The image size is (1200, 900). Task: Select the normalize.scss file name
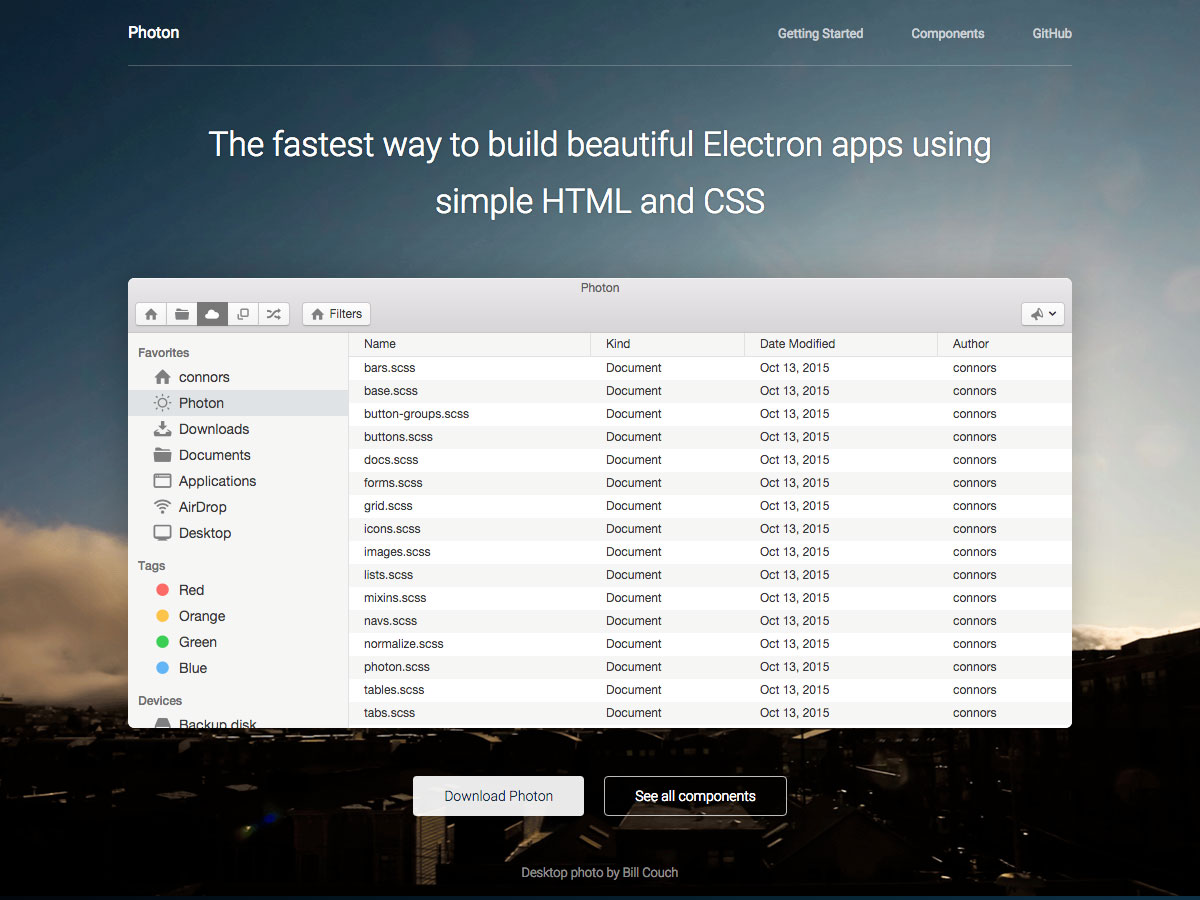click(404, 644)
